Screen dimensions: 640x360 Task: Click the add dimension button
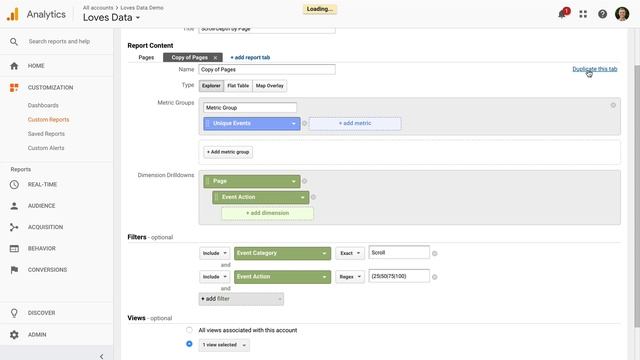point(267,213)
